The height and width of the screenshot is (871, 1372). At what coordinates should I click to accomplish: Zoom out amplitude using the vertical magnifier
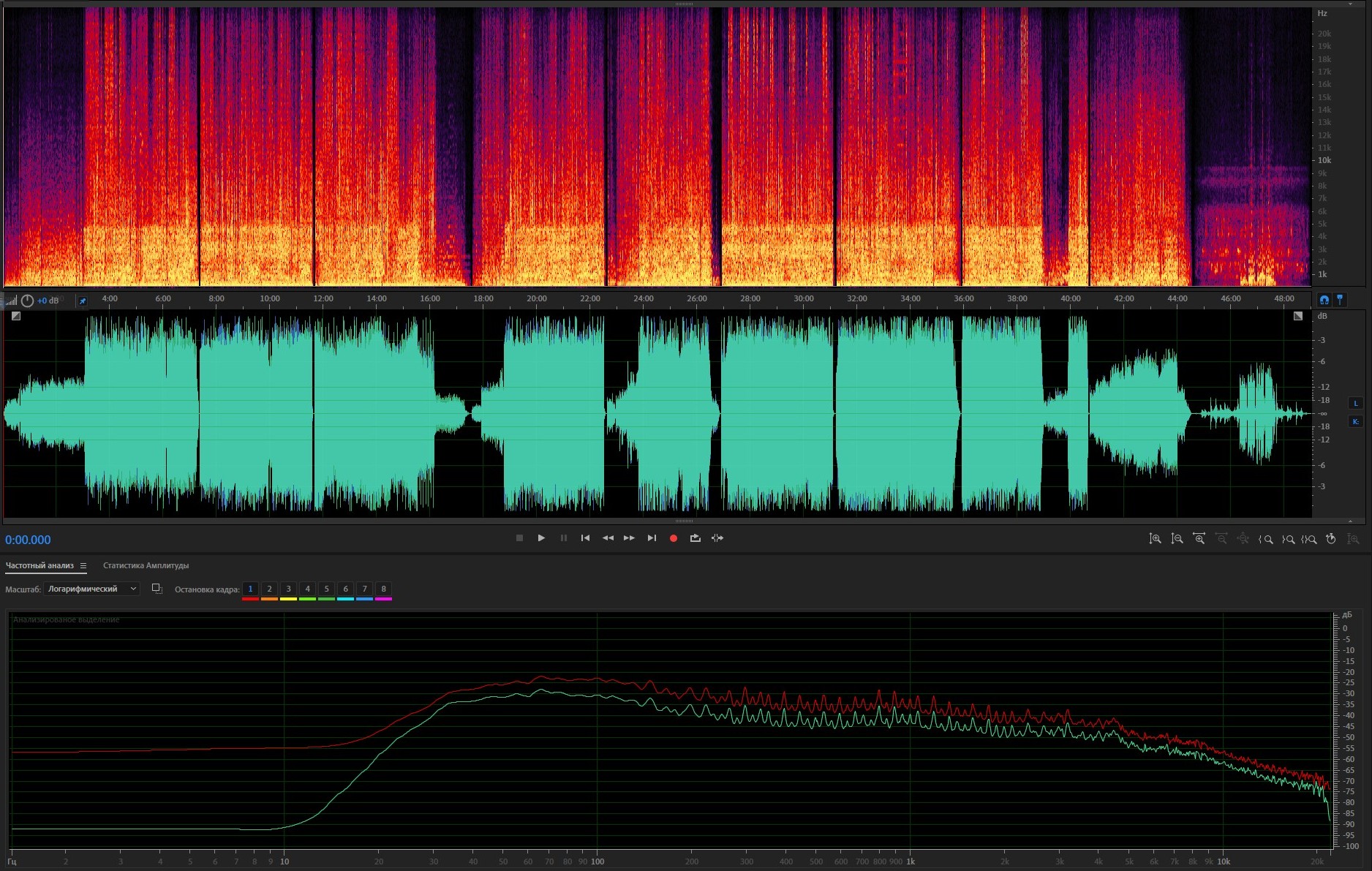click(x=1177, y=539)
